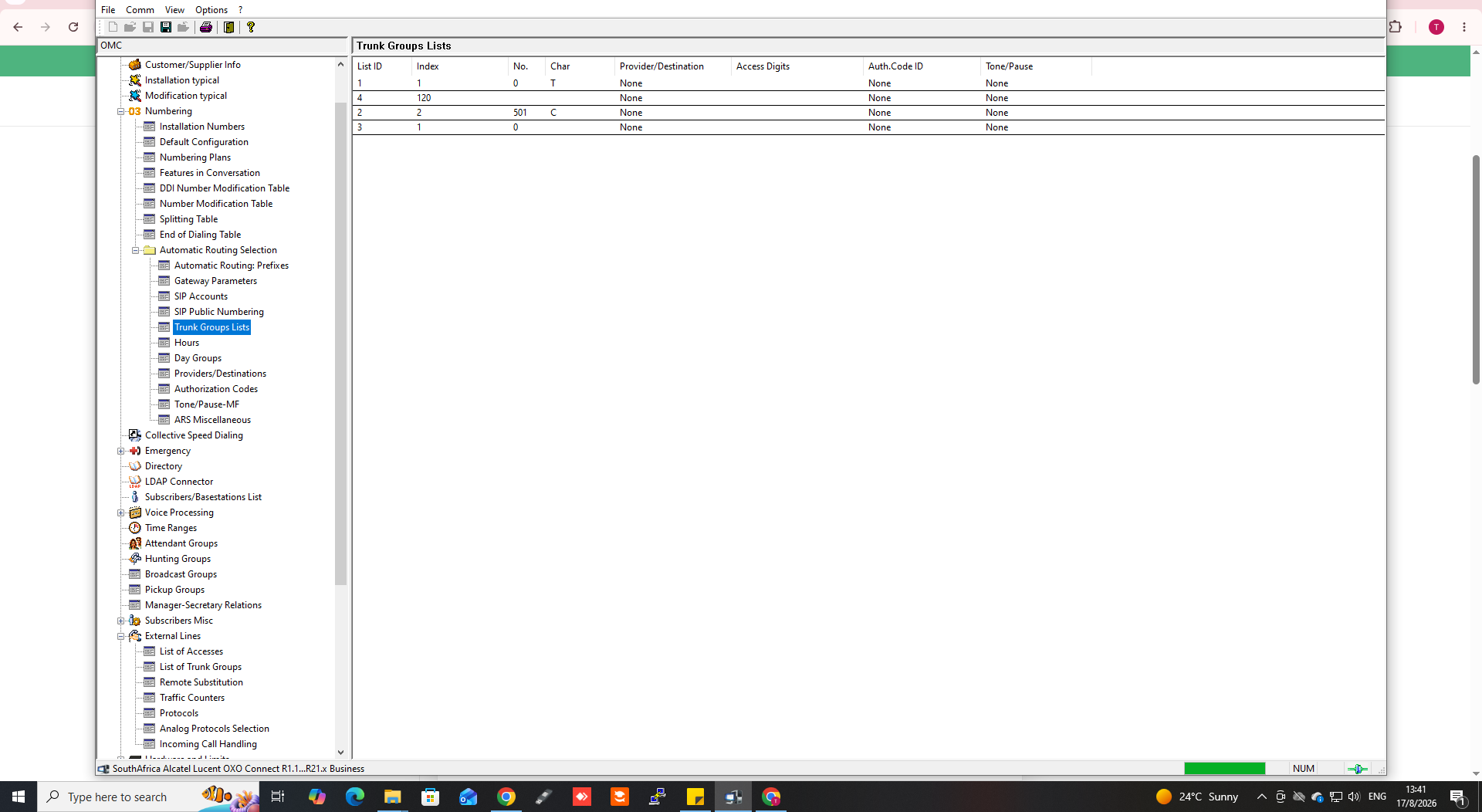
Task: Click the Collective Speed Dialing icon
Action: point(135,435)
